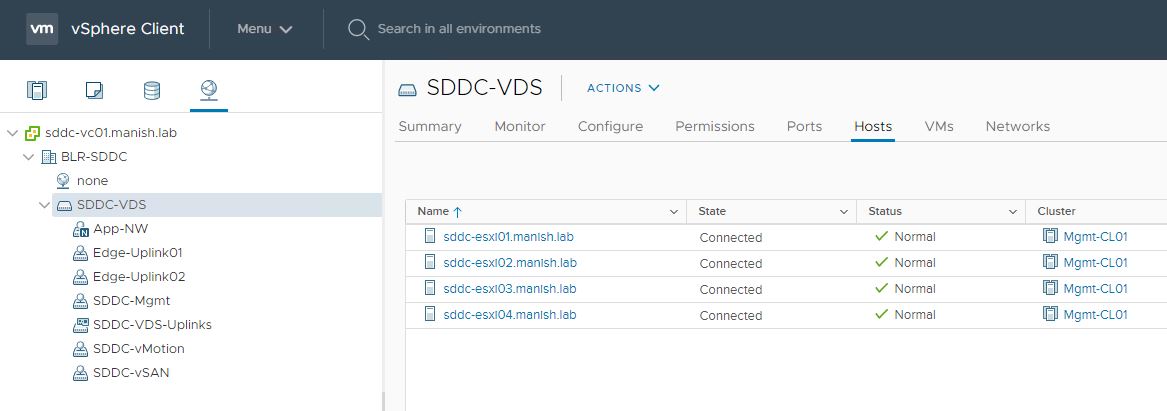The height and width of the screenshot is (411, 1167).
Task: Click cluster icon in the sddc-esxi01 row
Action: coord(1050,237)
